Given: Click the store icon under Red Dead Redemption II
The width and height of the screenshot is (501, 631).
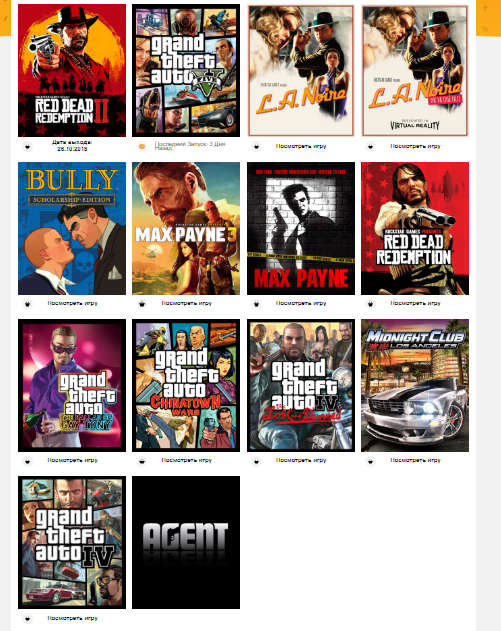Looking at the screenshot, I should 27,146.
